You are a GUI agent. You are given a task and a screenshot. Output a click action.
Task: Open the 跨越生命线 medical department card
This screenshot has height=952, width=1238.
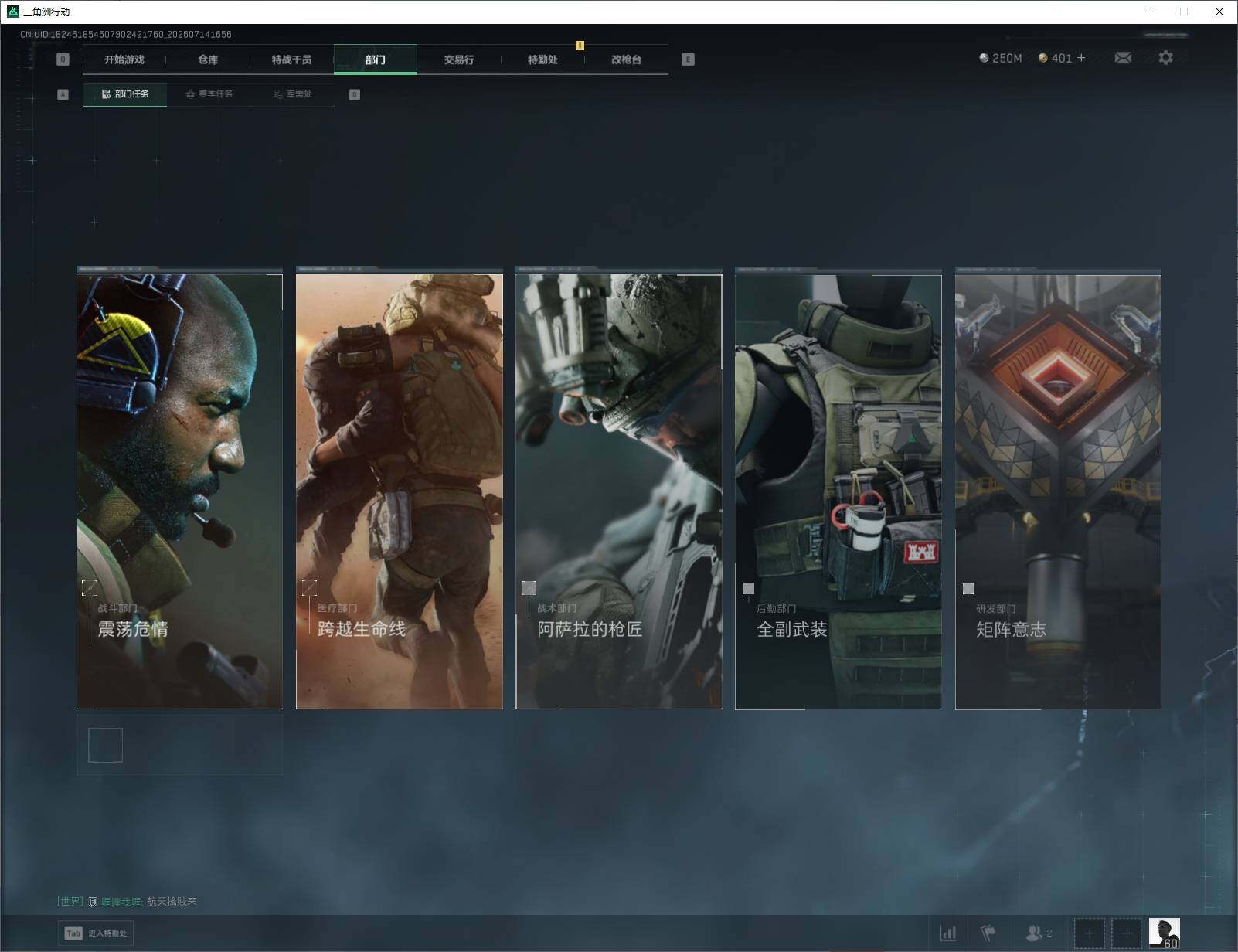(x=399, y=488)
